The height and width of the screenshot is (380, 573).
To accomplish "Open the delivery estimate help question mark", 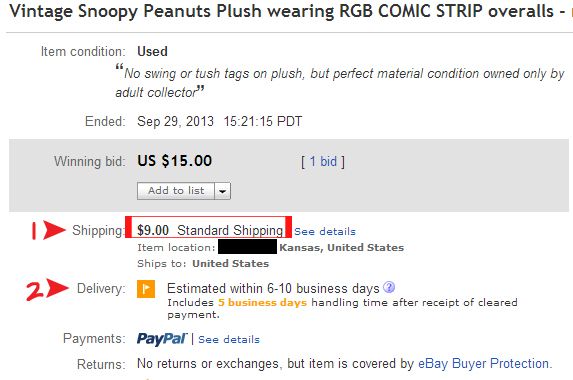I will point(389,288).
